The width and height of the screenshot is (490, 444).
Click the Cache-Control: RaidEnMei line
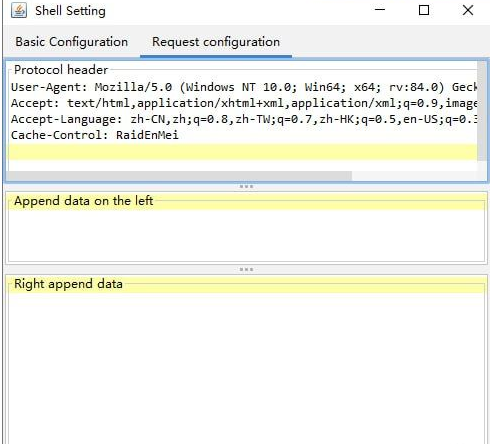point(95,135)
